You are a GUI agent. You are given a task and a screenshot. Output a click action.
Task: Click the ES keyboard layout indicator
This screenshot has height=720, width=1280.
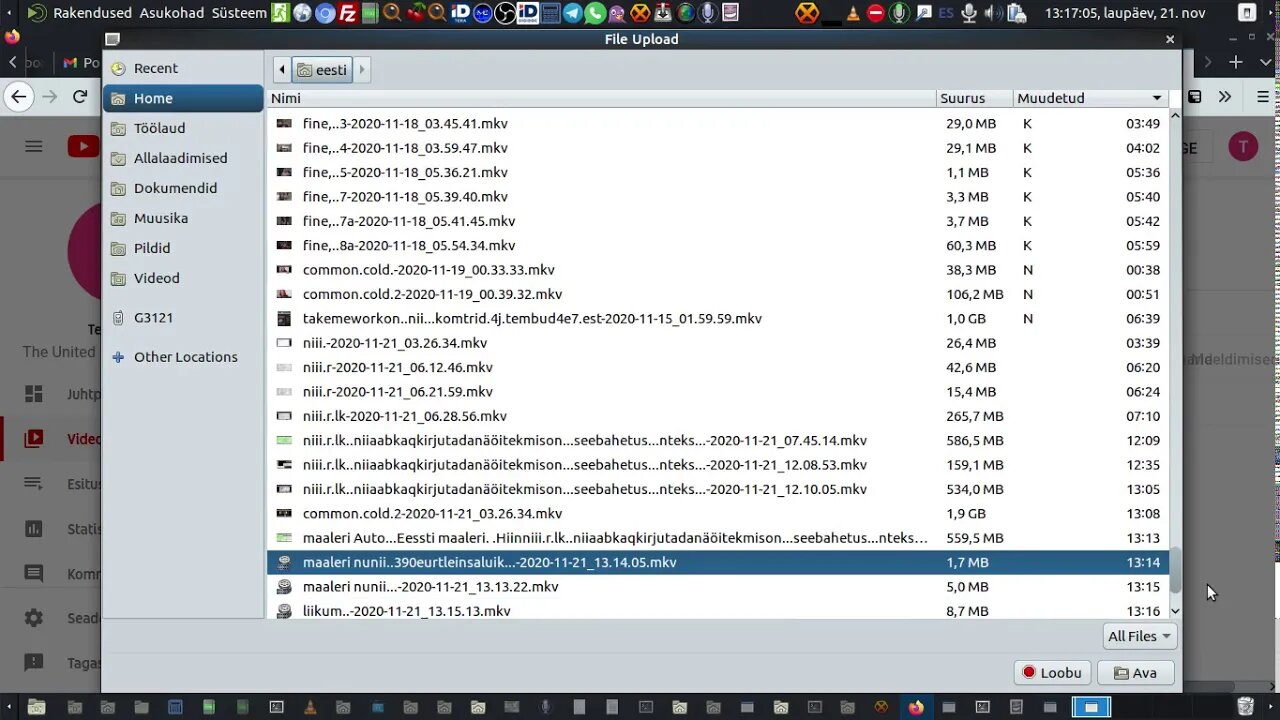click(x=946, y=13)
